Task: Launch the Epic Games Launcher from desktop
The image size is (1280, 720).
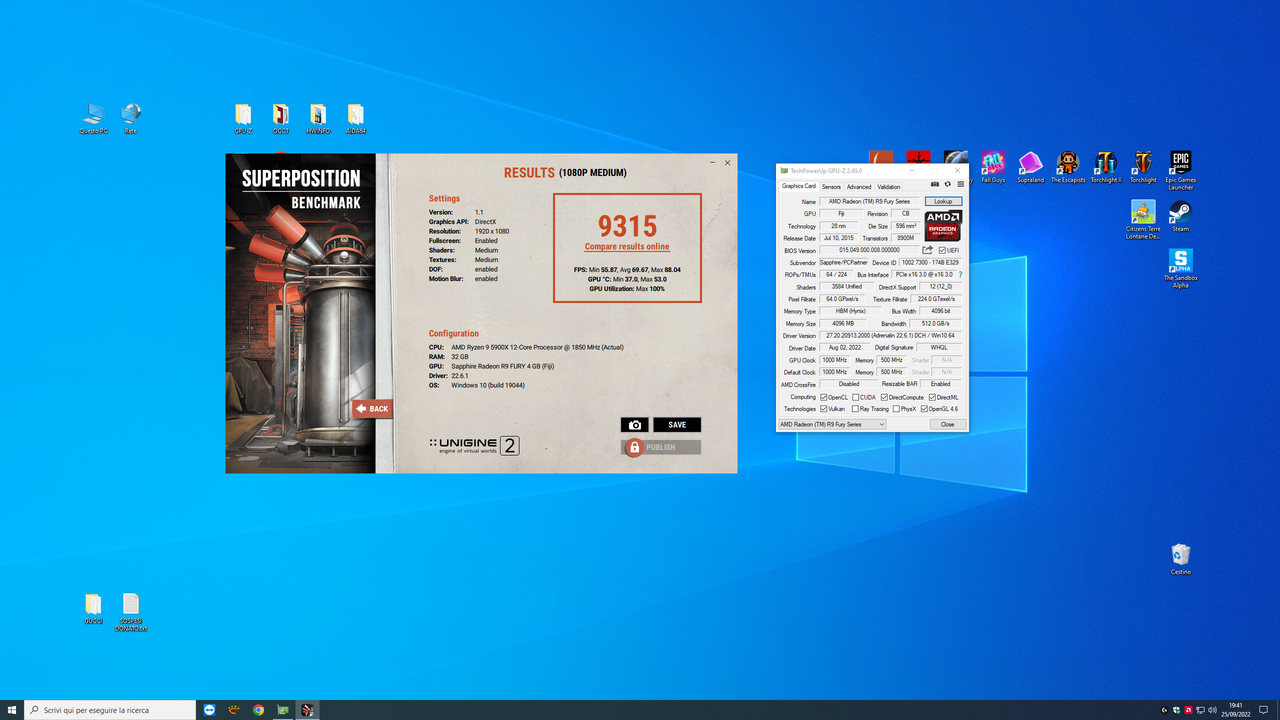Action: (1180, 162)
